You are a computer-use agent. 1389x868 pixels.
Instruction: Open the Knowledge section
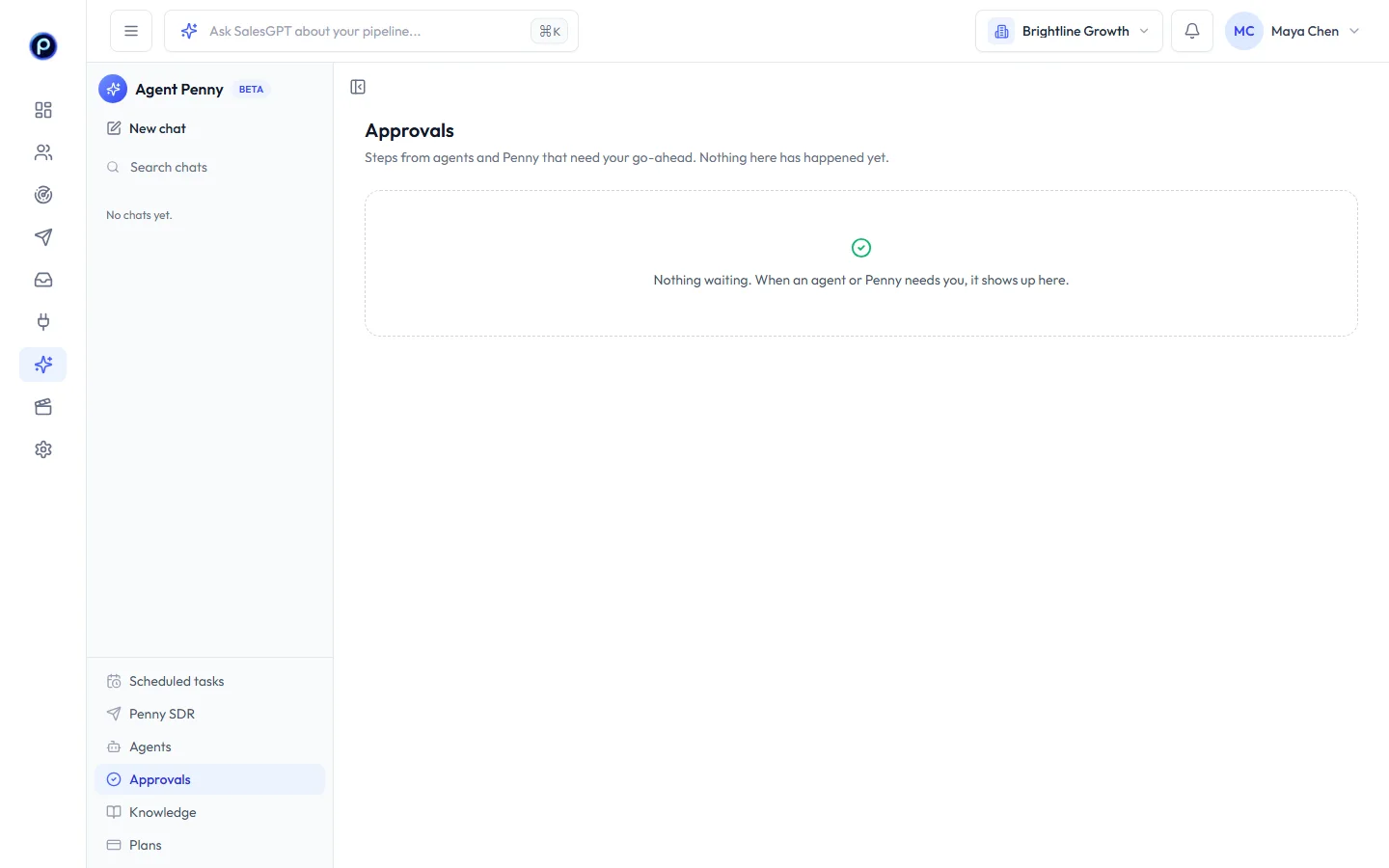(210, 812)
